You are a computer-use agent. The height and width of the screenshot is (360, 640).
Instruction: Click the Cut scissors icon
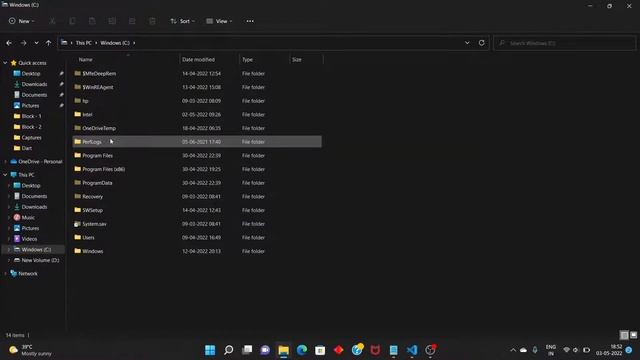pyautogui.click(x=52, y=21)
